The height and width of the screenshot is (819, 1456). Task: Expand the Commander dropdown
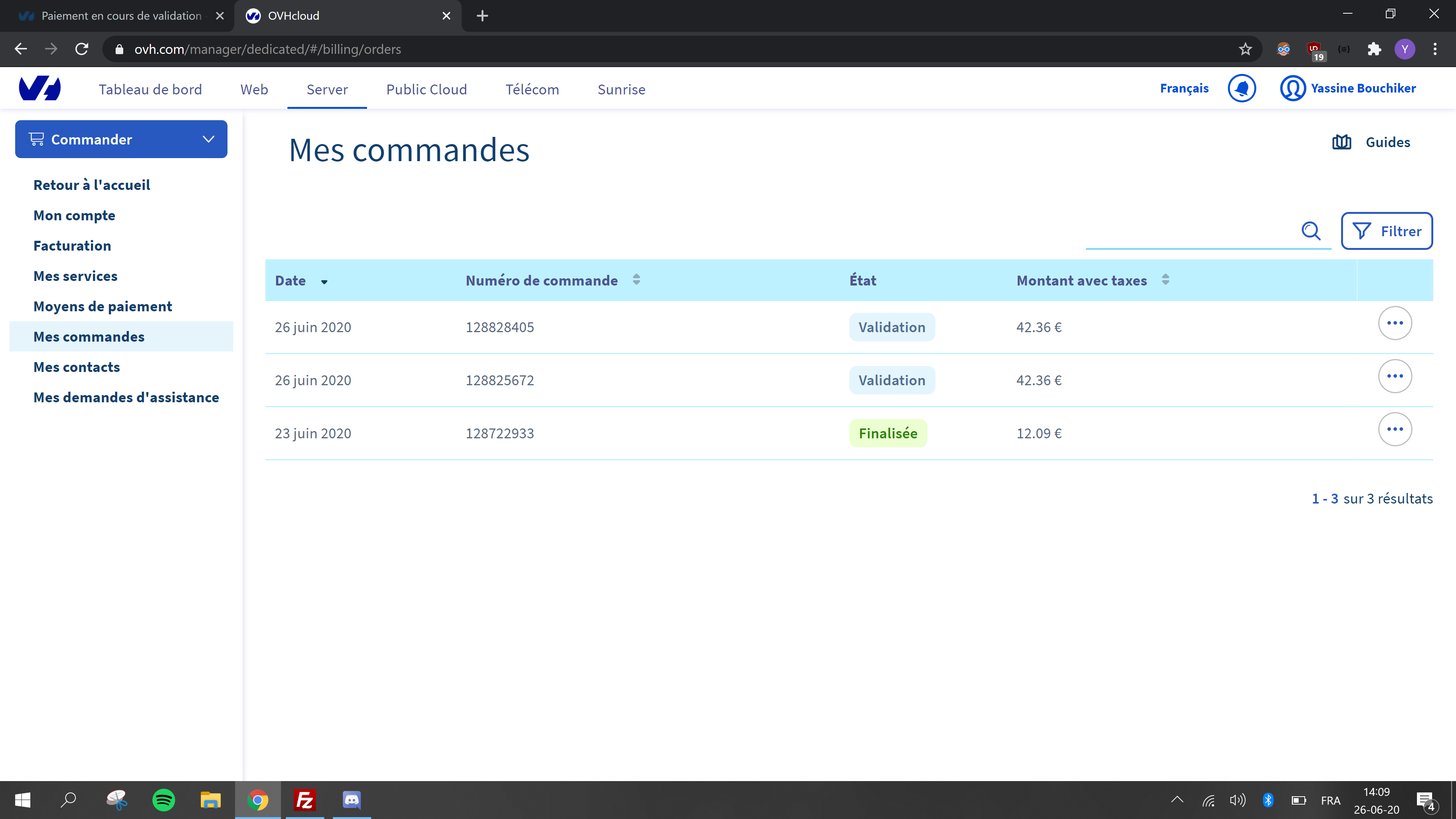coord(121,139)
